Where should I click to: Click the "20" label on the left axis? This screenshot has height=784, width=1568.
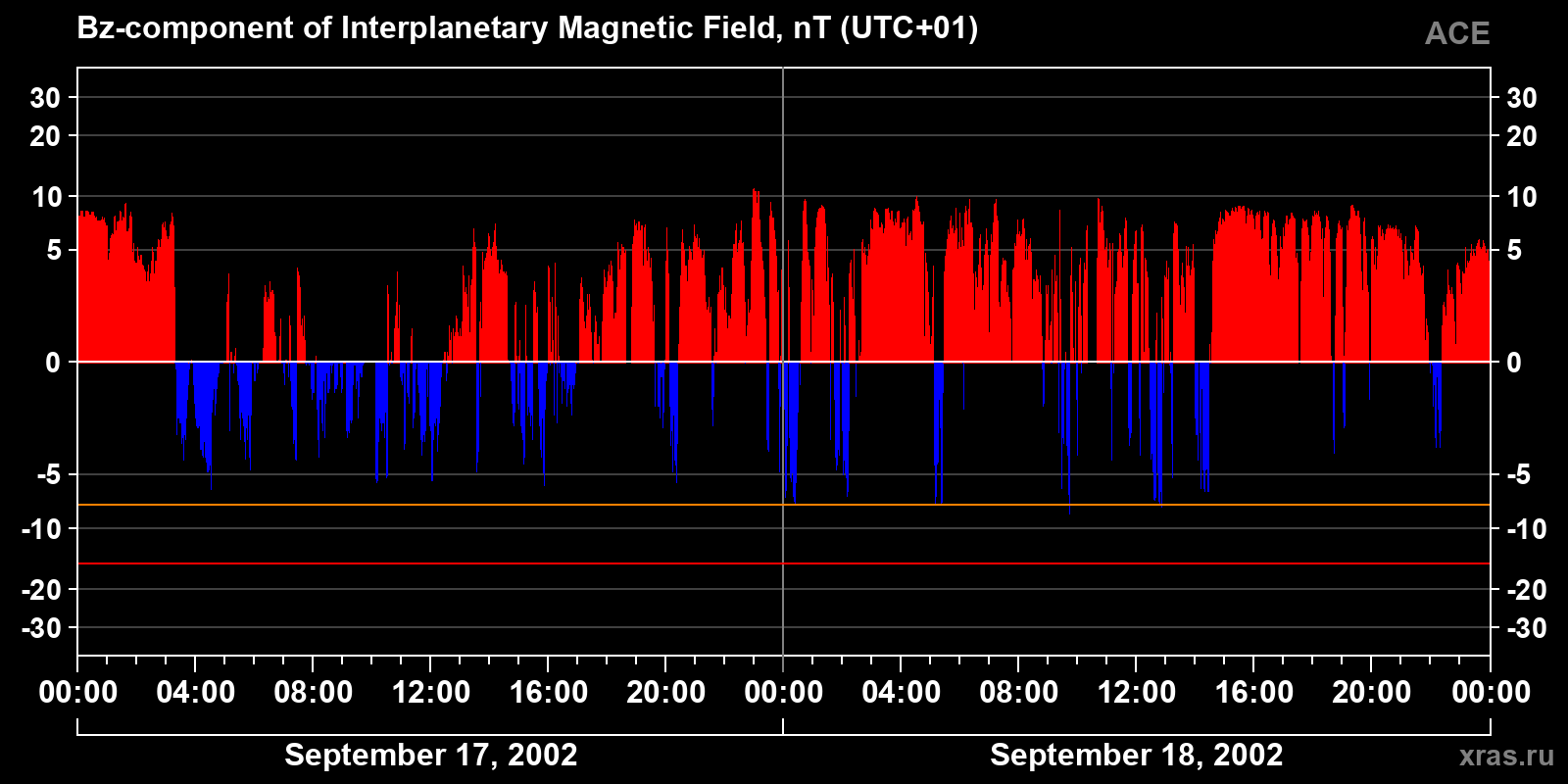point(45,136)
